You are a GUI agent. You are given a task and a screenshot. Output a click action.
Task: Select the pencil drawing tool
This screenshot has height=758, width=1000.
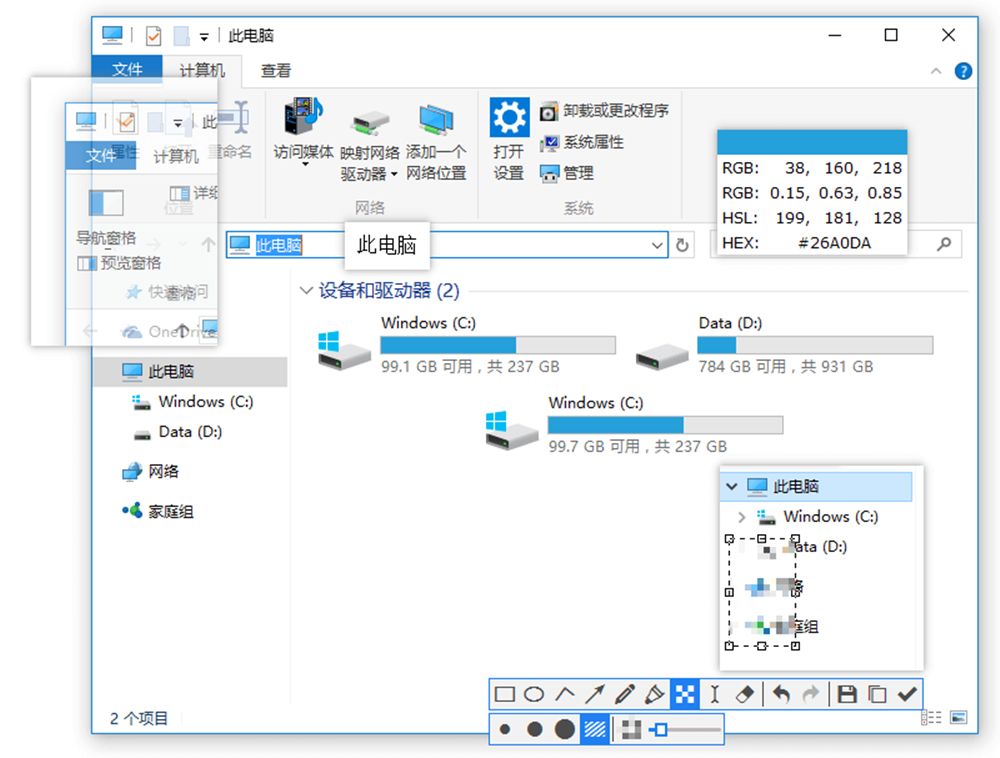coord(626,693)
